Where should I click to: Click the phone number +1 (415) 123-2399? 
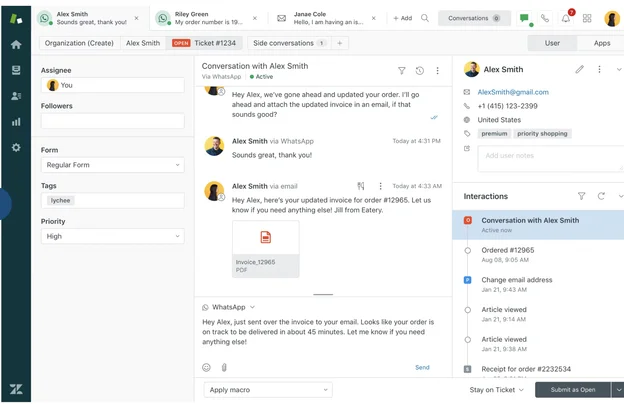(507, 106)
